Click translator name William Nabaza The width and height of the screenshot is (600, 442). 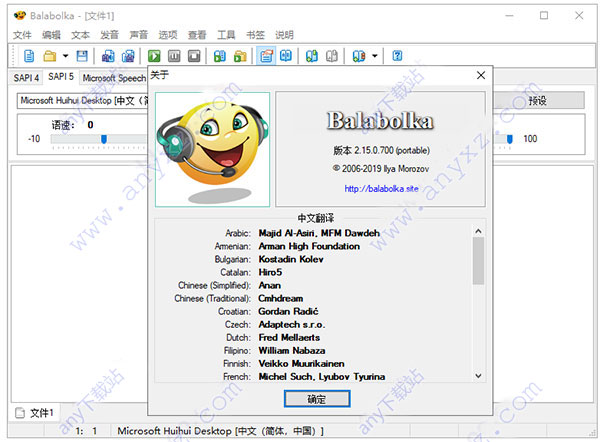292,351
